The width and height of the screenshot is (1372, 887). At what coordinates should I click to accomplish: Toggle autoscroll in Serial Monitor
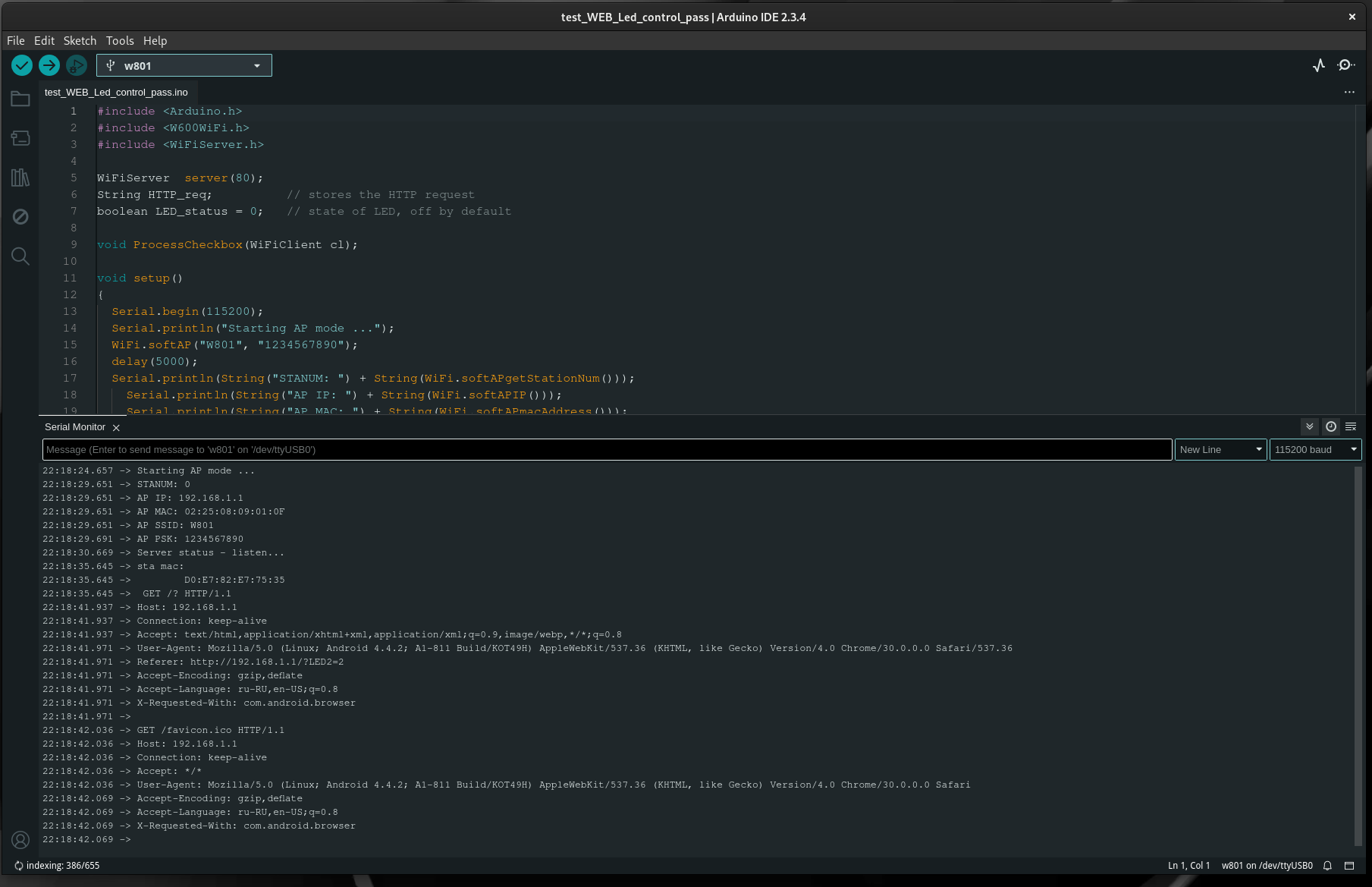tap(1310, 427)
